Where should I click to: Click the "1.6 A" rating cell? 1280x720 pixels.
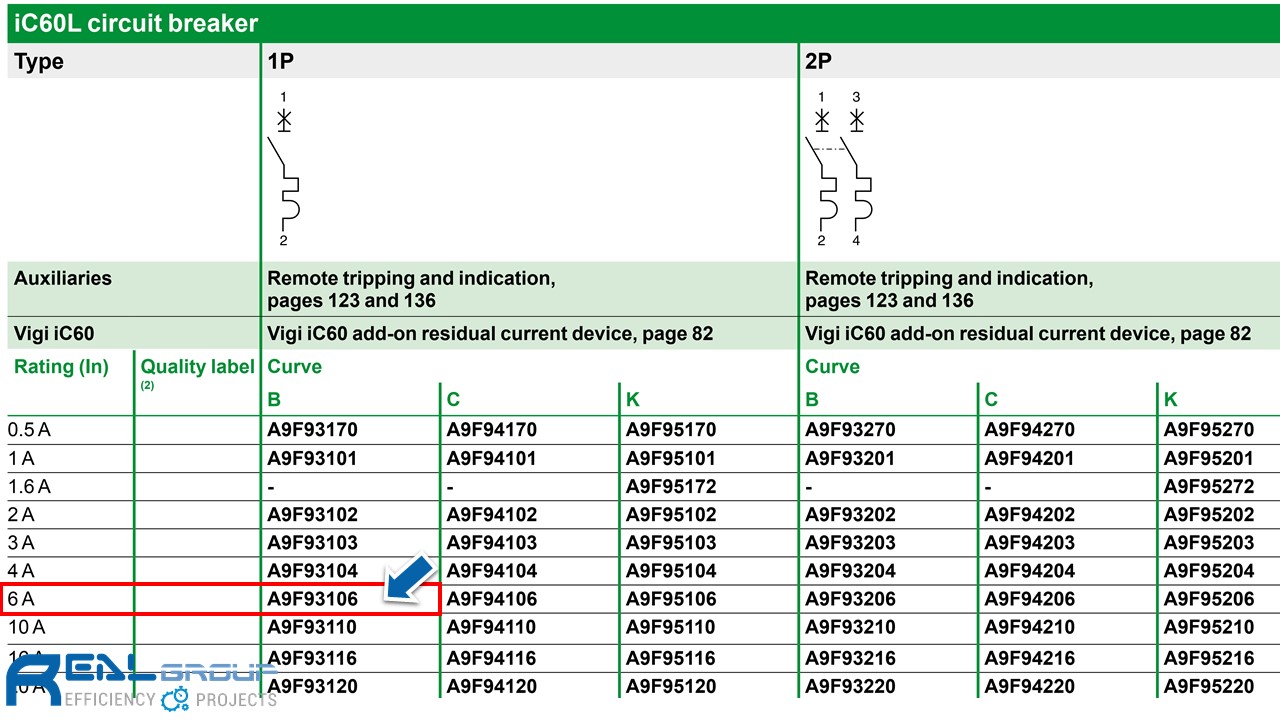click(29, 486)
